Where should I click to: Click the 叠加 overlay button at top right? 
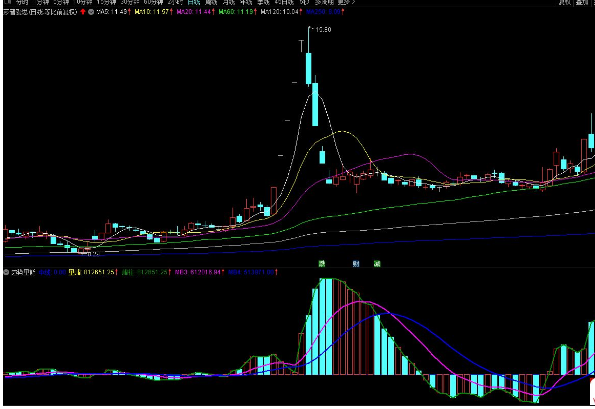click(582, 2)
